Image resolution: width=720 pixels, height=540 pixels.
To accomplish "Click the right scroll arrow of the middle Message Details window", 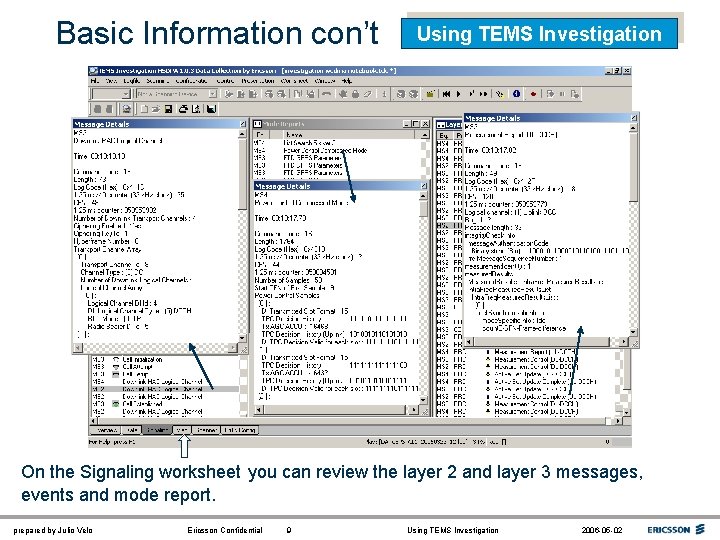I will 415,409.
